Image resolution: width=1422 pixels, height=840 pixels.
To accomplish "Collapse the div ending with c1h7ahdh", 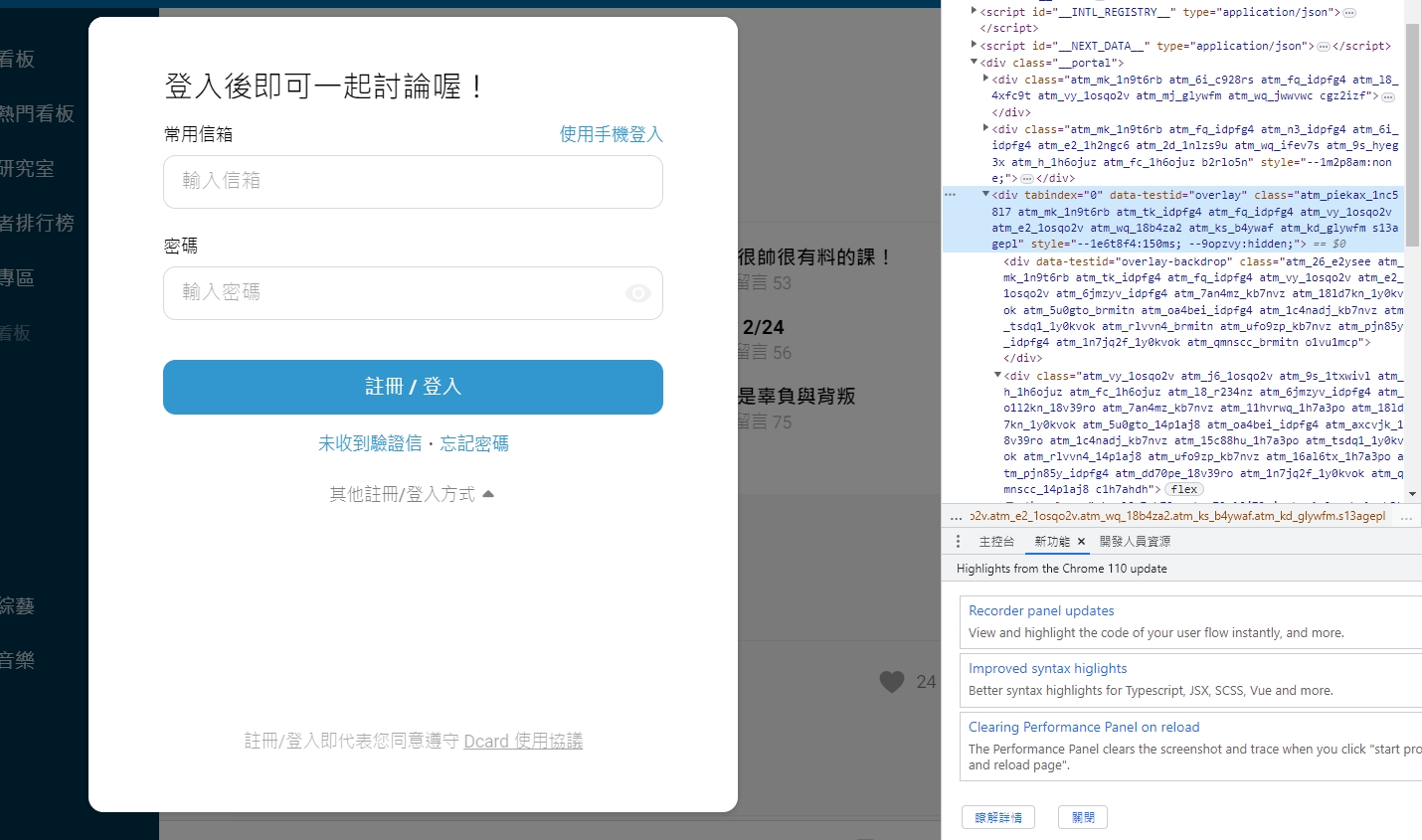I will tap(997, 376).
